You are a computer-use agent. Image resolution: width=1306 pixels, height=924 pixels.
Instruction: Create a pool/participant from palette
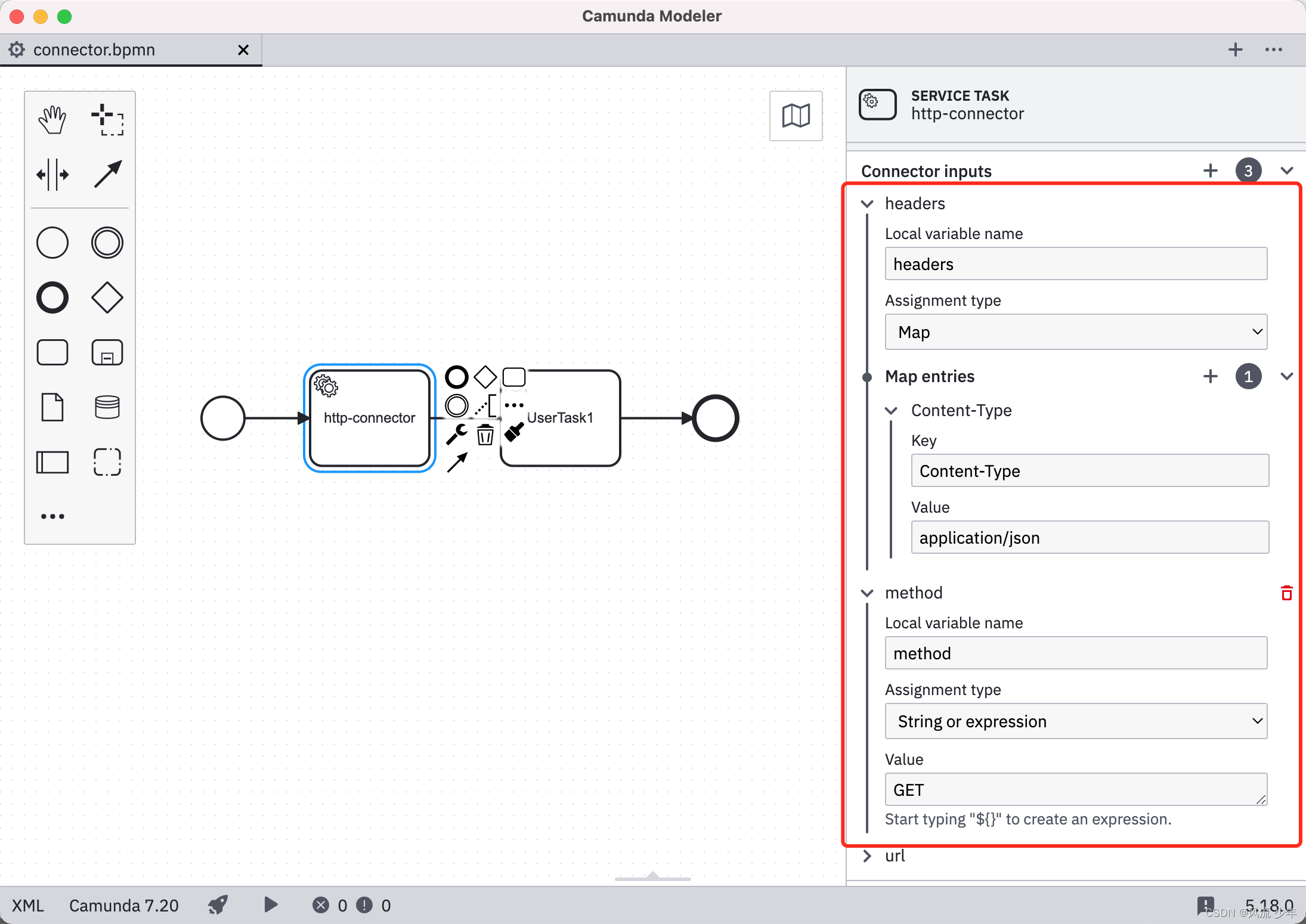click(x=52, y=462)
